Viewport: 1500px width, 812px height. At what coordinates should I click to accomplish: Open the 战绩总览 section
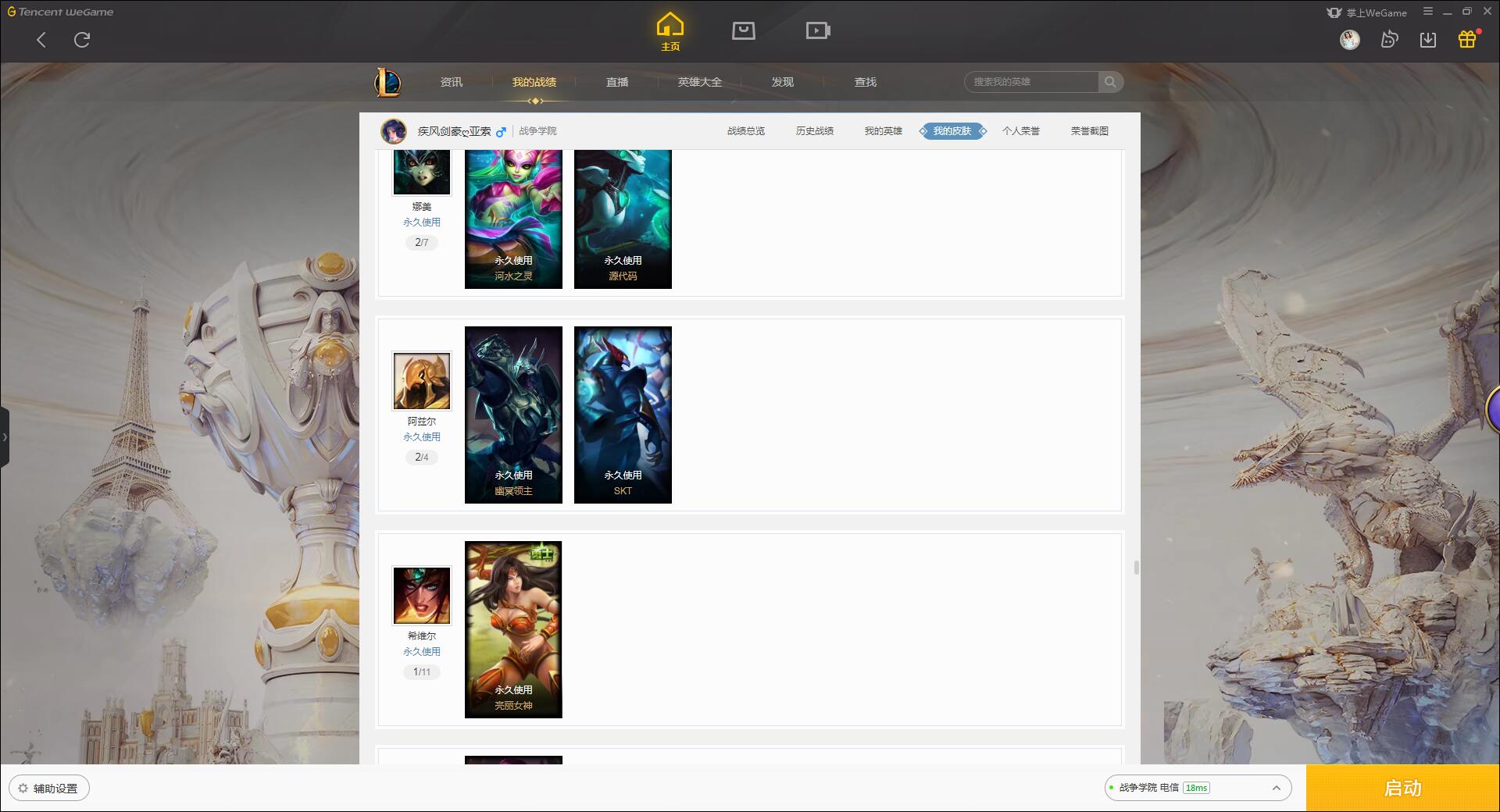[746, 131]
